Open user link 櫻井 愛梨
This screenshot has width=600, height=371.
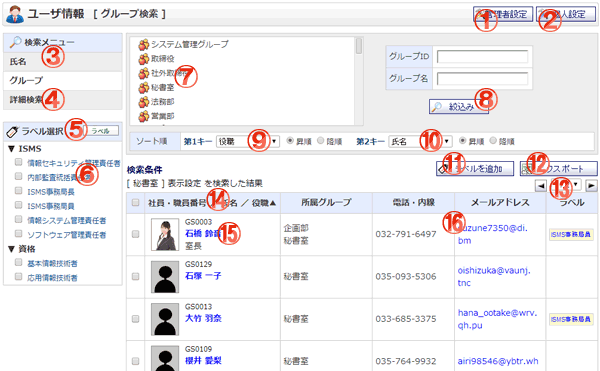203,361
